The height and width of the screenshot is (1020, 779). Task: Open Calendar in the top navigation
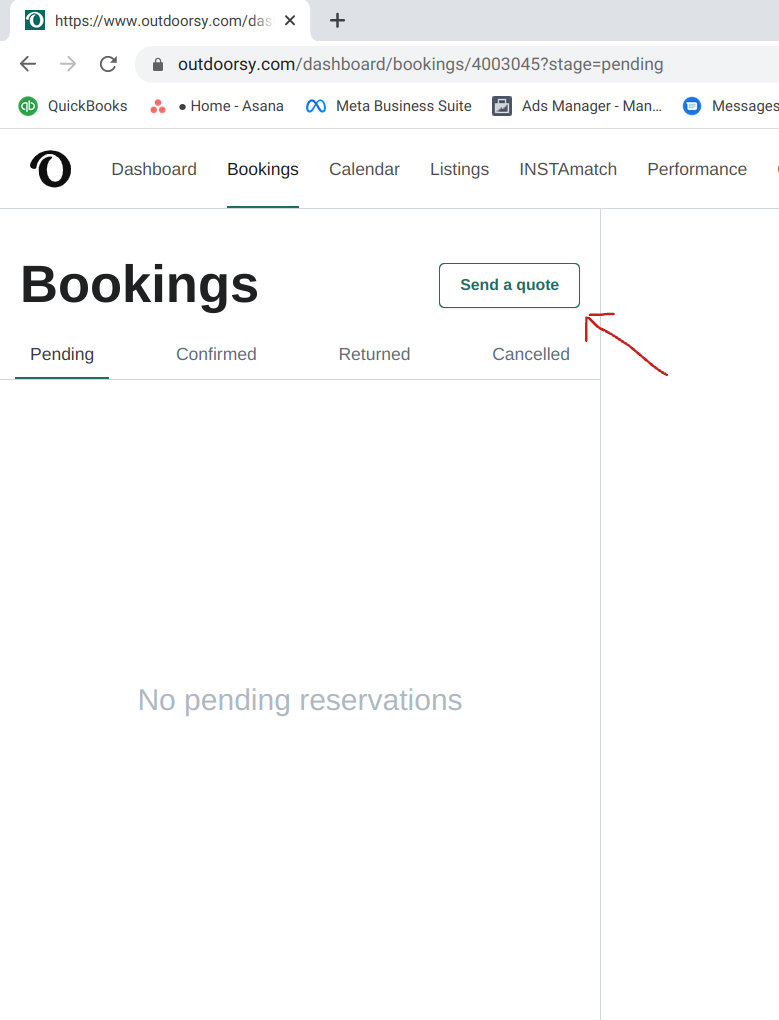(364, 169)
